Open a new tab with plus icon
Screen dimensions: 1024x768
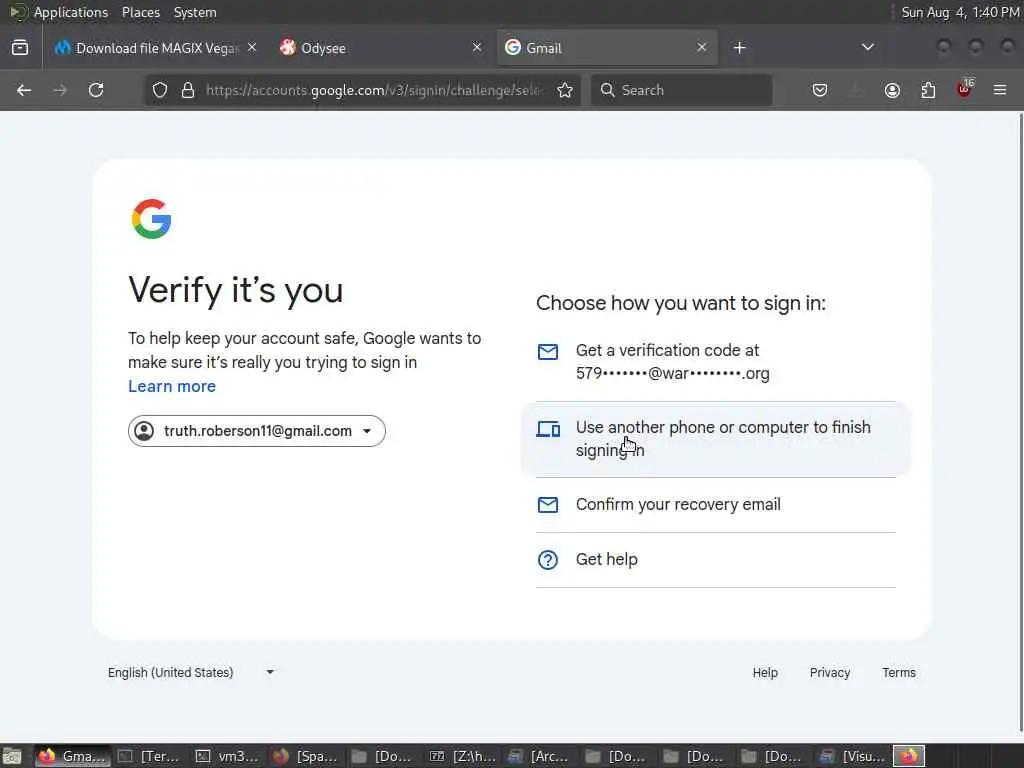point(739,48)
